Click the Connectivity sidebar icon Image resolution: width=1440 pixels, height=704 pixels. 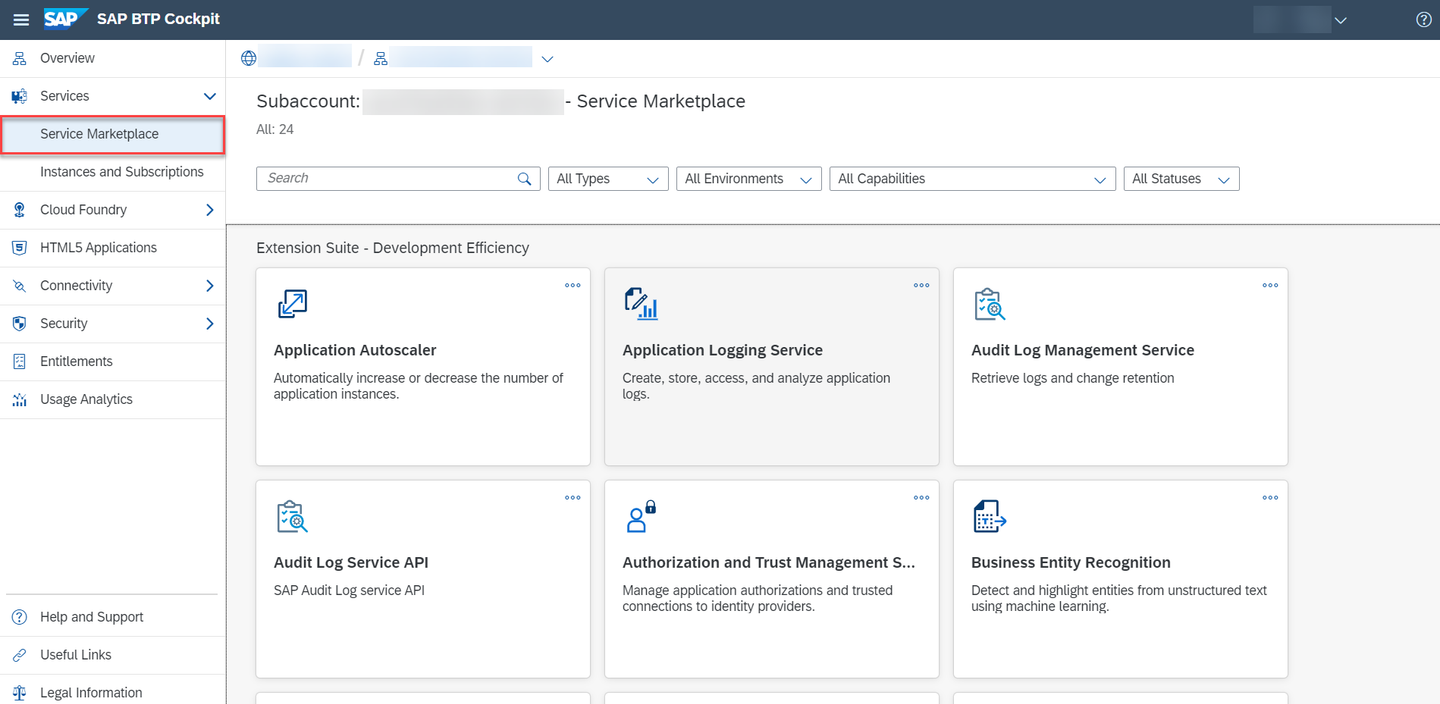point(19,286)
